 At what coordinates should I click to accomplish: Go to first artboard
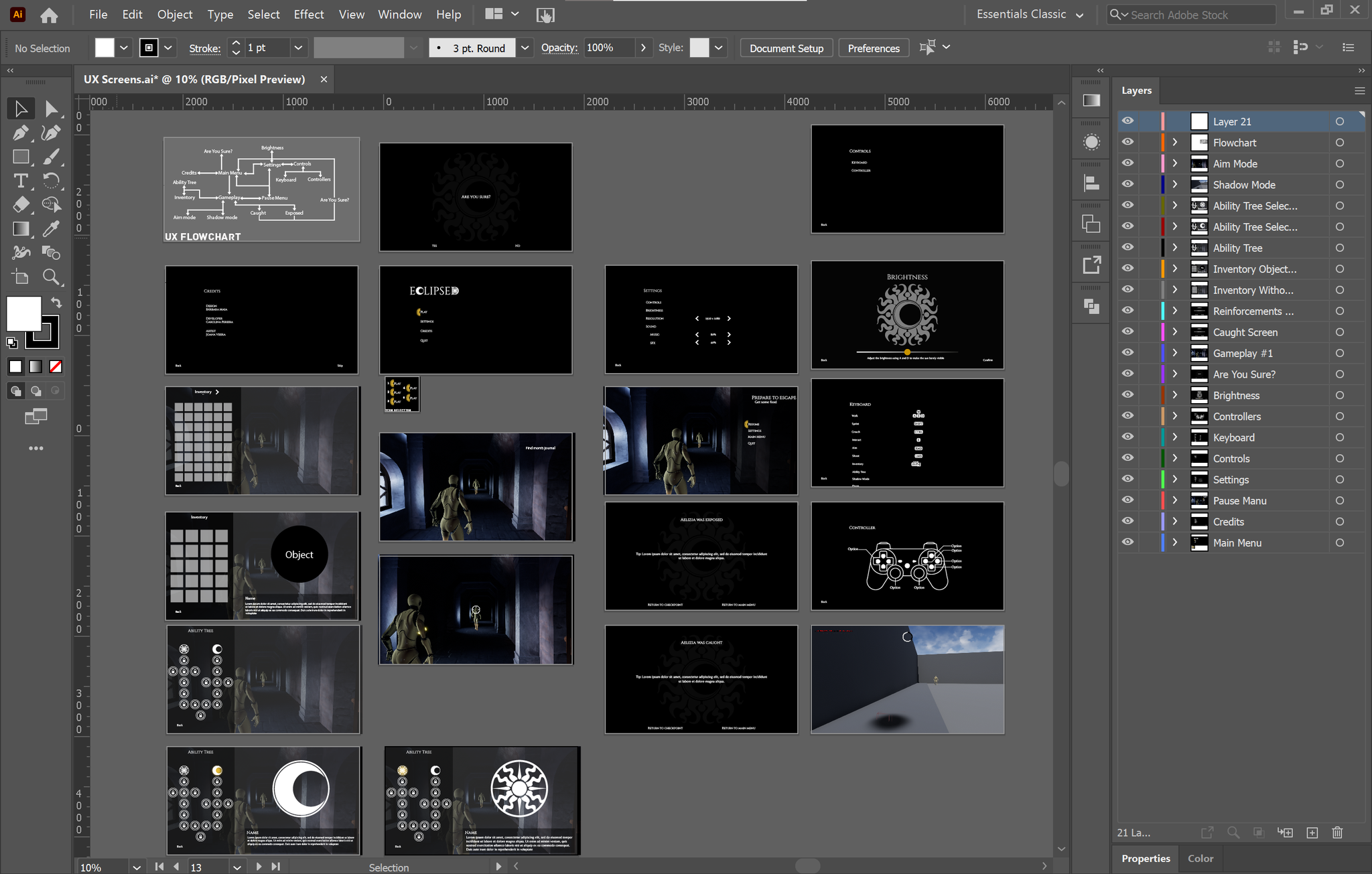point(159,867)
